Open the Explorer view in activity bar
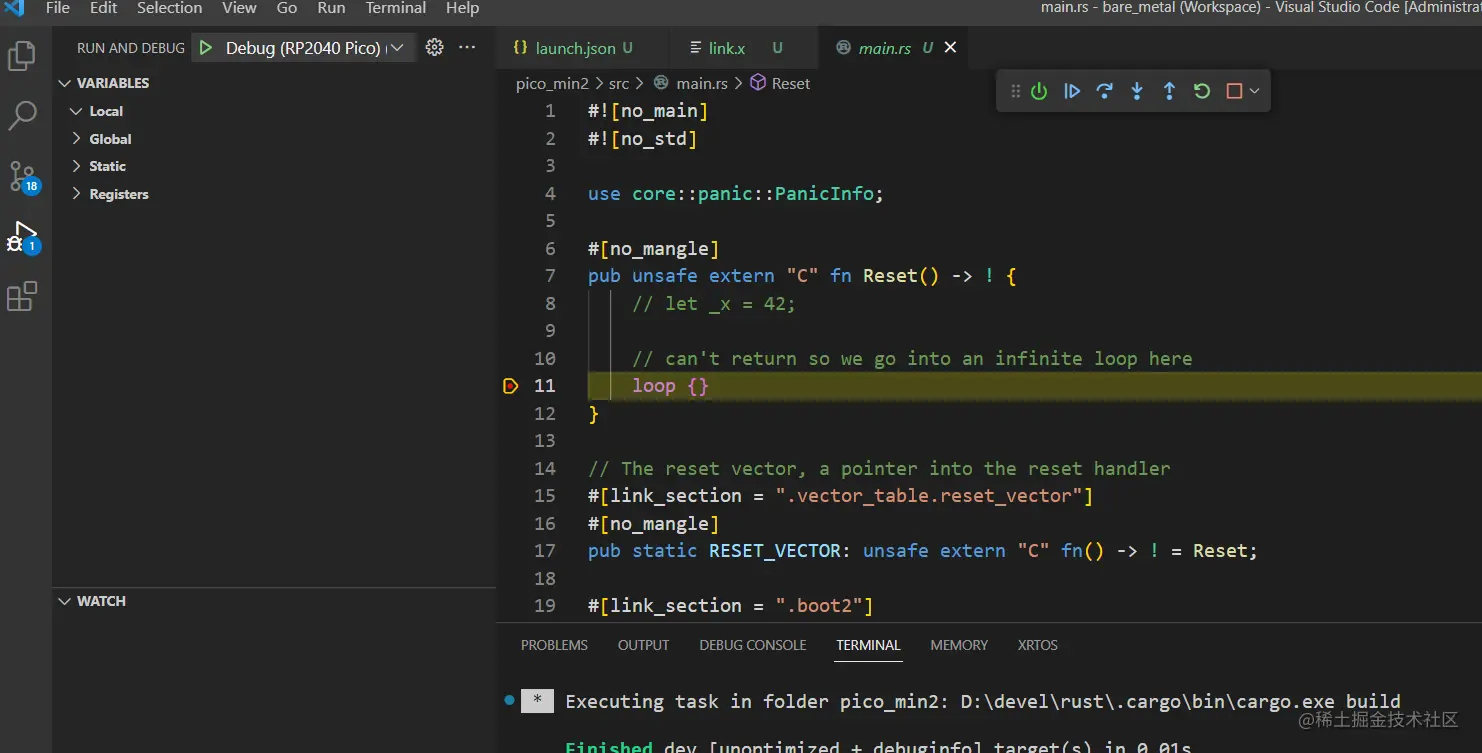1482x753 pixels. pos(22,56)
